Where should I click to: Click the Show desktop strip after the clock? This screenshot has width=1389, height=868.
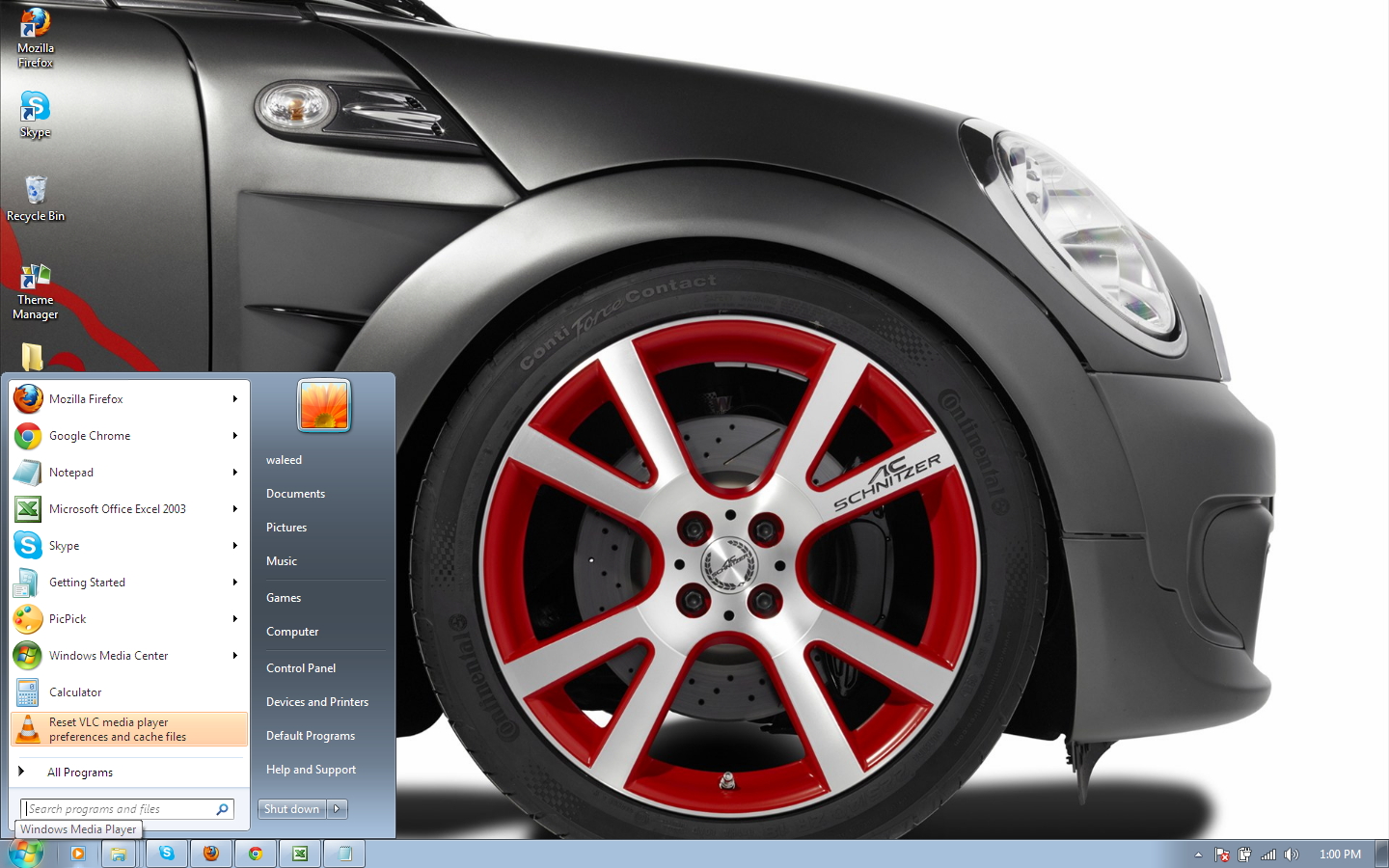1381,854
